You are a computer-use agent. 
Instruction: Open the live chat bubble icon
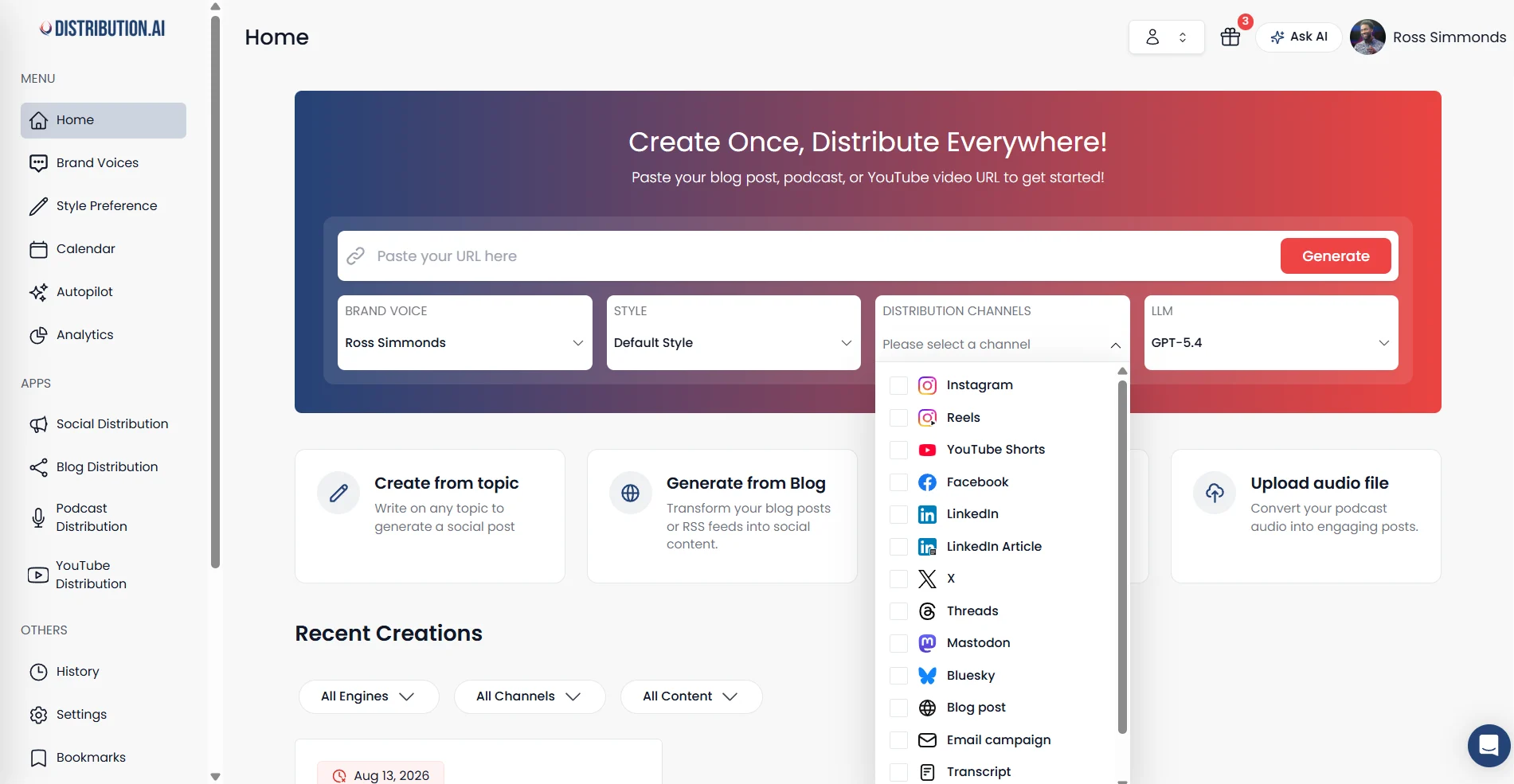click(1489, 745)
